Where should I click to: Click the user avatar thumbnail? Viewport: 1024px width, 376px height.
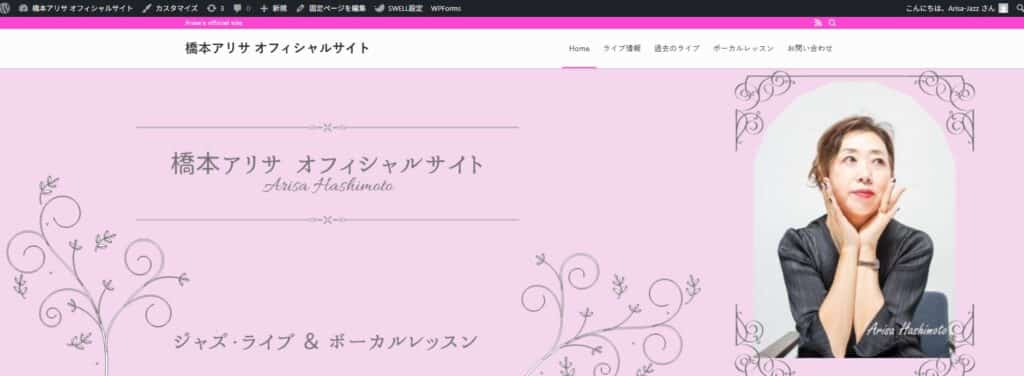1003,8
